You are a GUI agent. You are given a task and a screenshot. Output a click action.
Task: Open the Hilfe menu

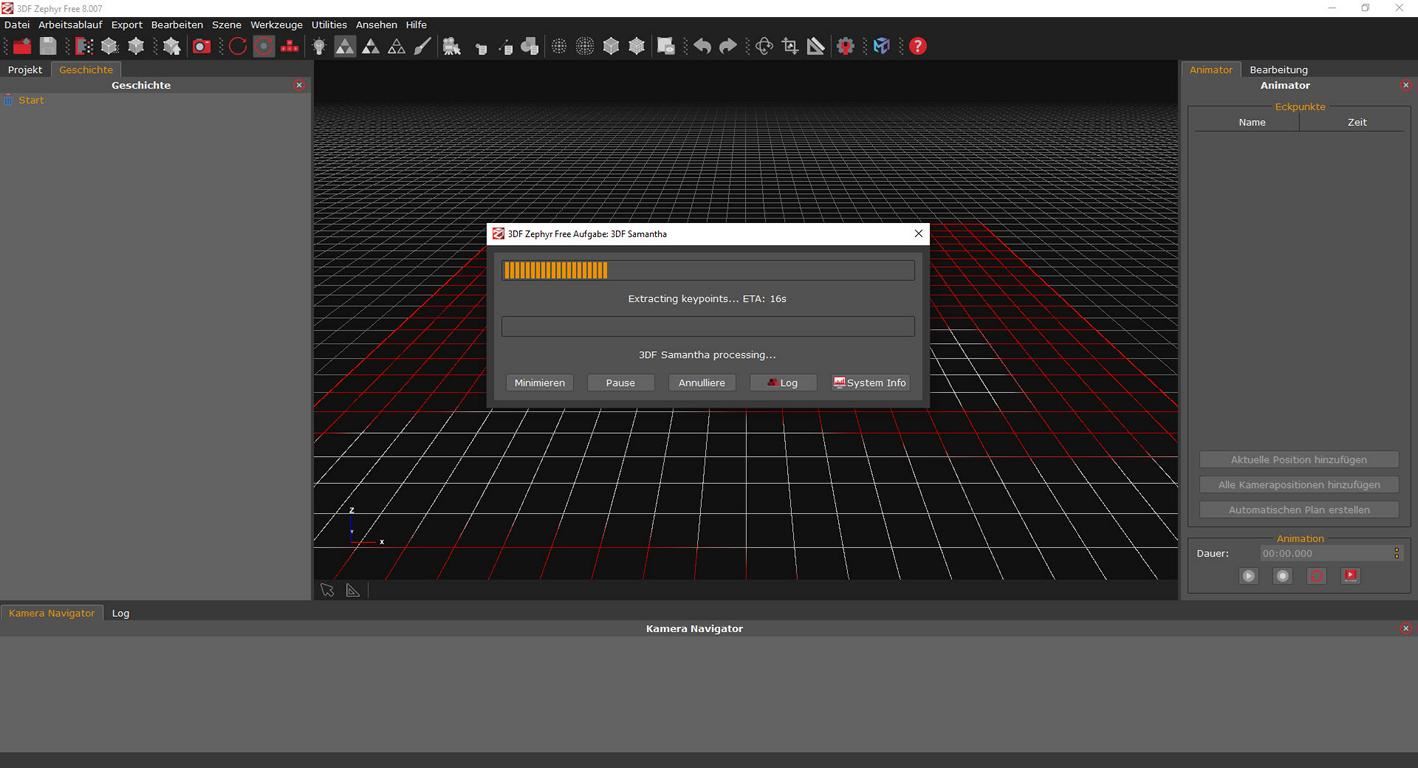point(416,25)
